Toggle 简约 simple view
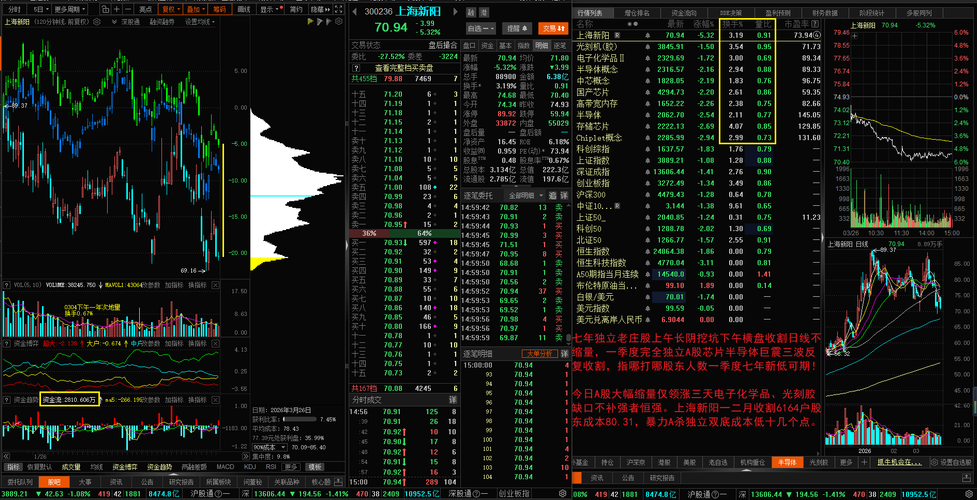 click(297, 9)
